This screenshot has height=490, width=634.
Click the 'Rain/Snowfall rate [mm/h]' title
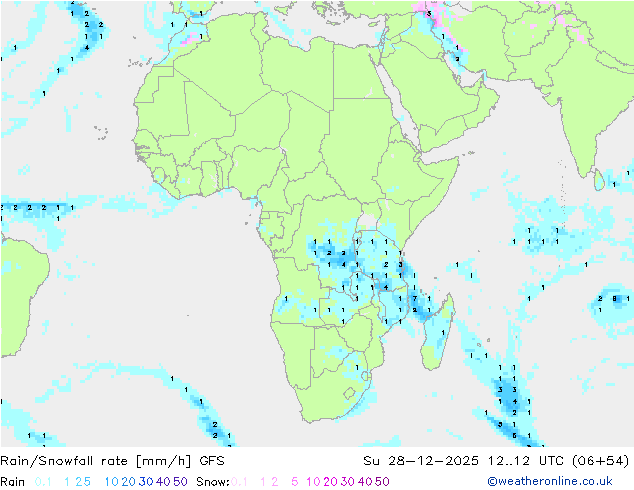tap(96, 461)
